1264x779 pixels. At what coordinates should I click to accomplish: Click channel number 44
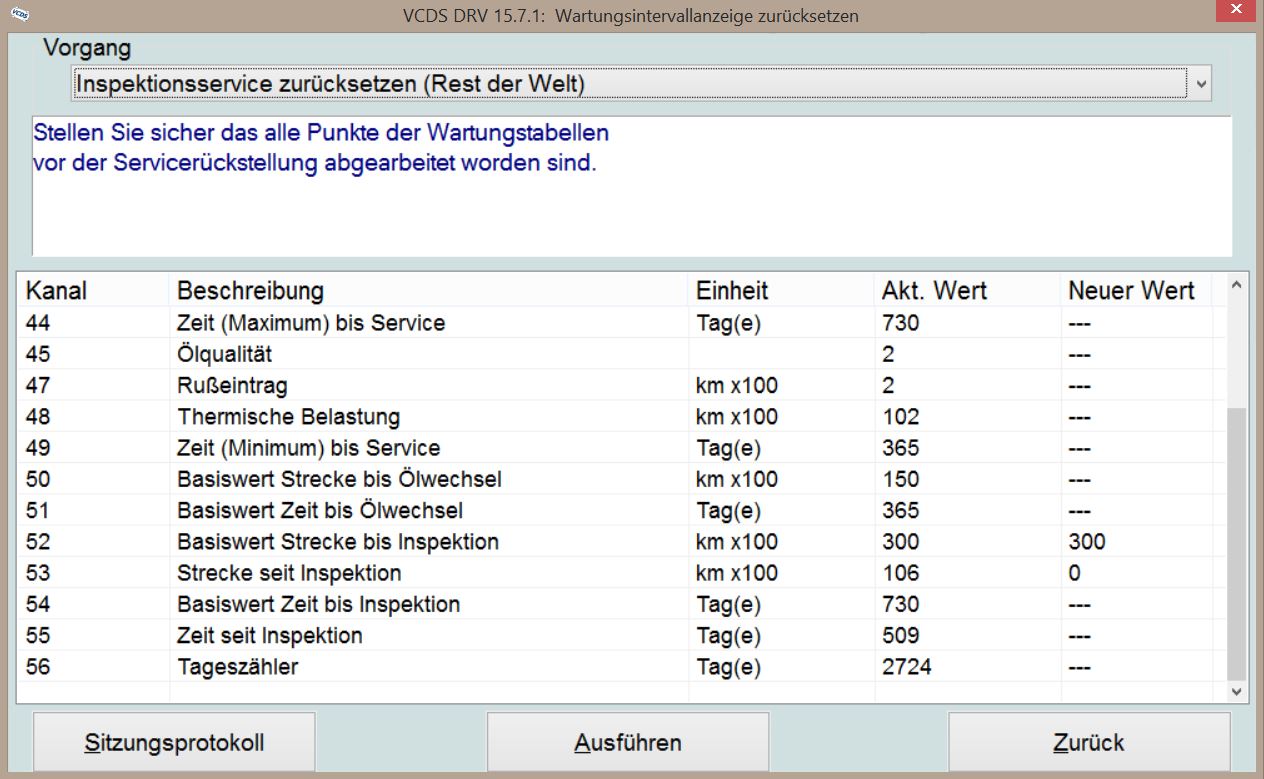[38, 323]
